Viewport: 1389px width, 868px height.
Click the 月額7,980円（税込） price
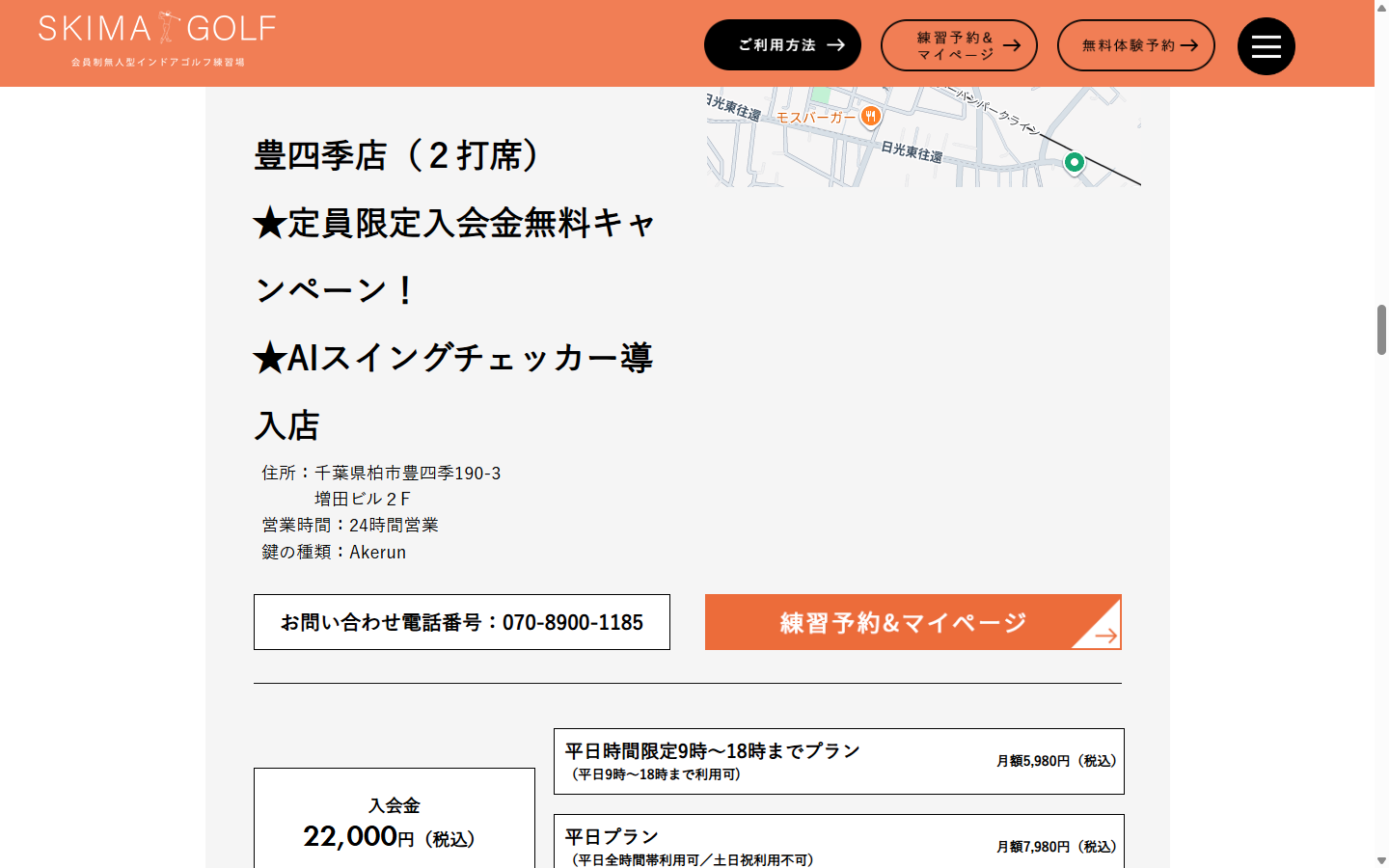click(1056, 847)
